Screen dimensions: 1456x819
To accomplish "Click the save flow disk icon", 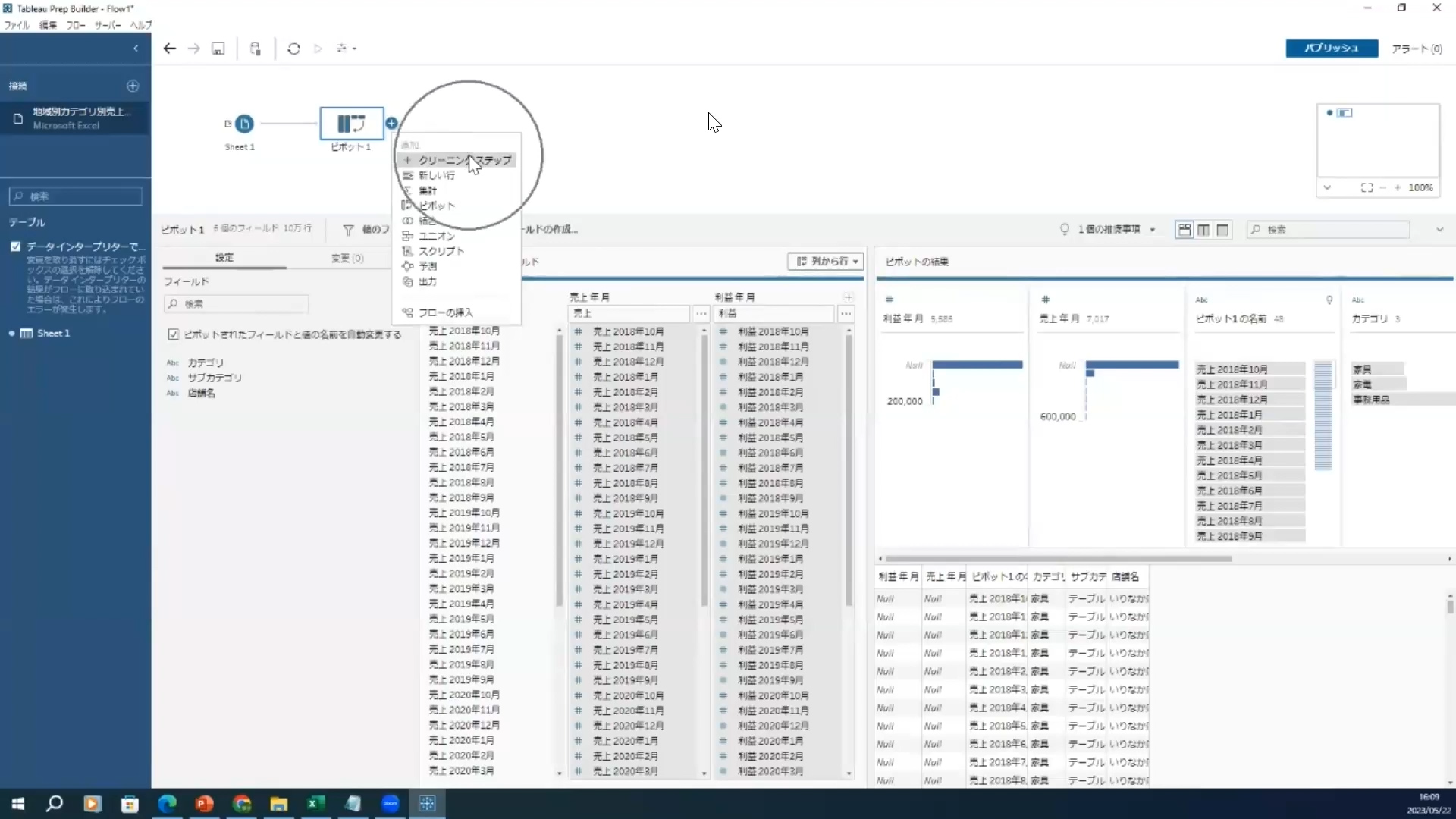I will (x=218, y=49).
